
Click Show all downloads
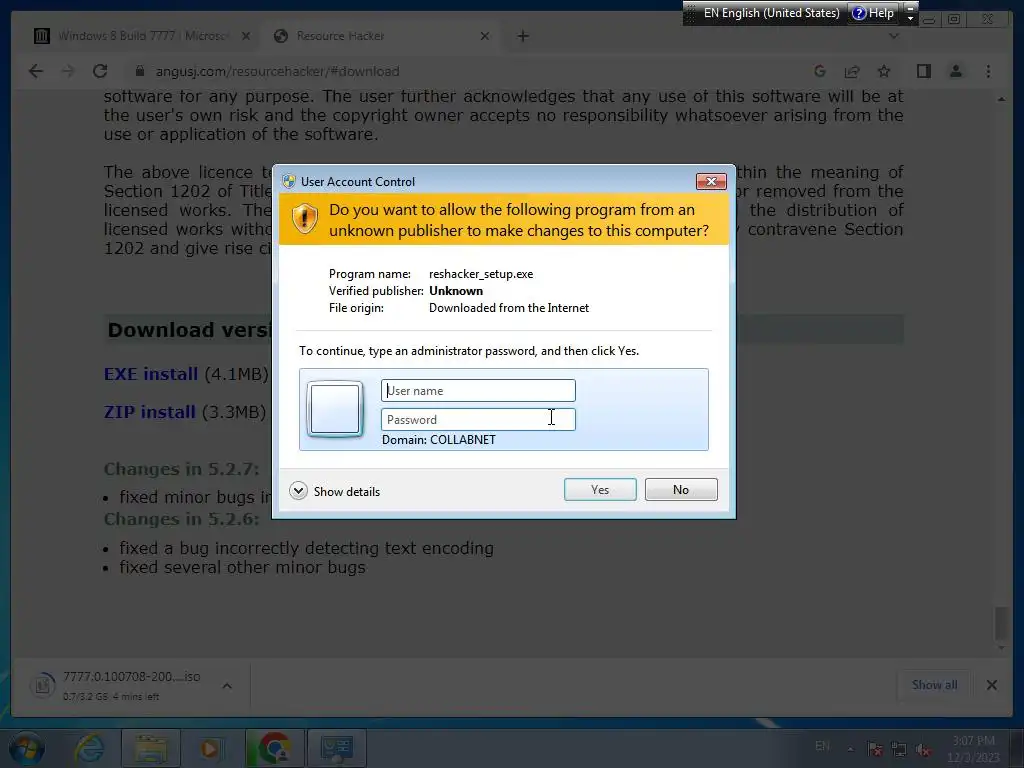(x=935, y=685)
